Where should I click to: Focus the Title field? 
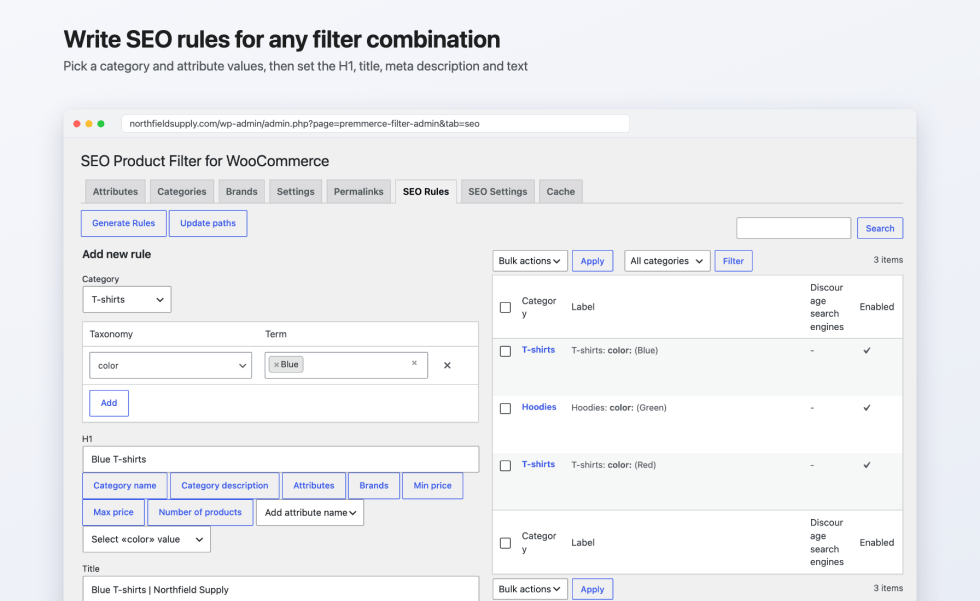pyautogui.click(x=281, y=589)
